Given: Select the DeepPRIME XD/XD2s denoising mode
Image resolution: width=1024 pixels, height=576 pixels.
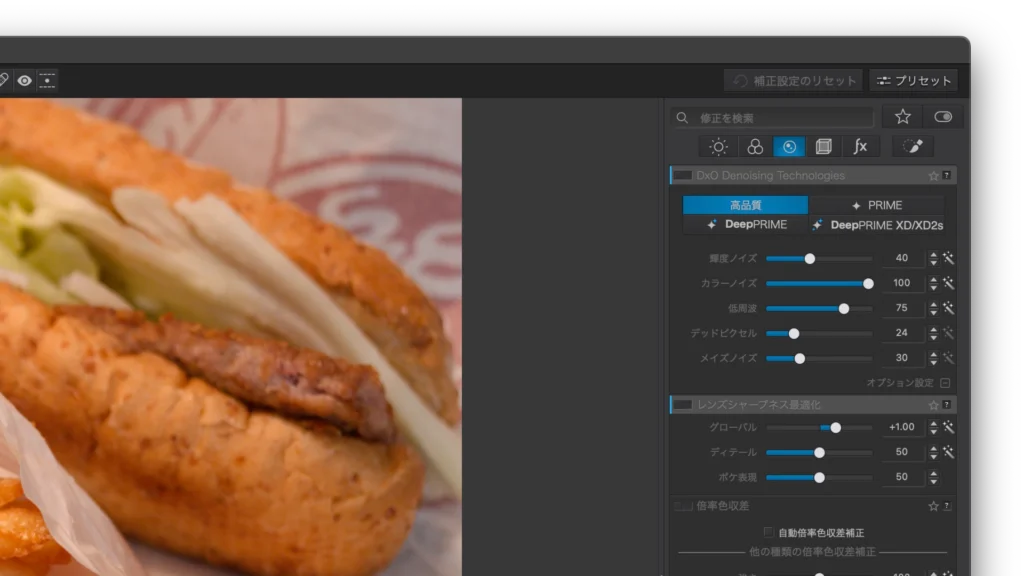Looking at the screenshot, I should click(878, 225).
